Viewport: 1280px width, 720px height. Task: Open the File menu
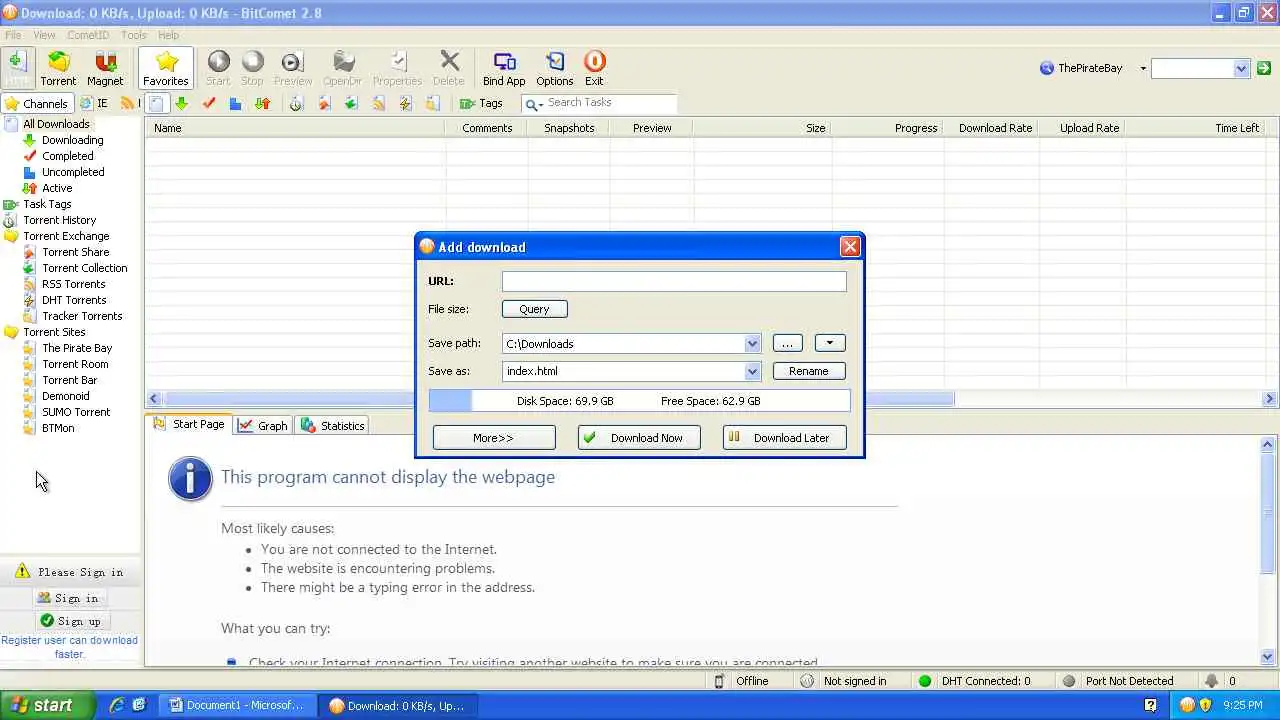13,35
